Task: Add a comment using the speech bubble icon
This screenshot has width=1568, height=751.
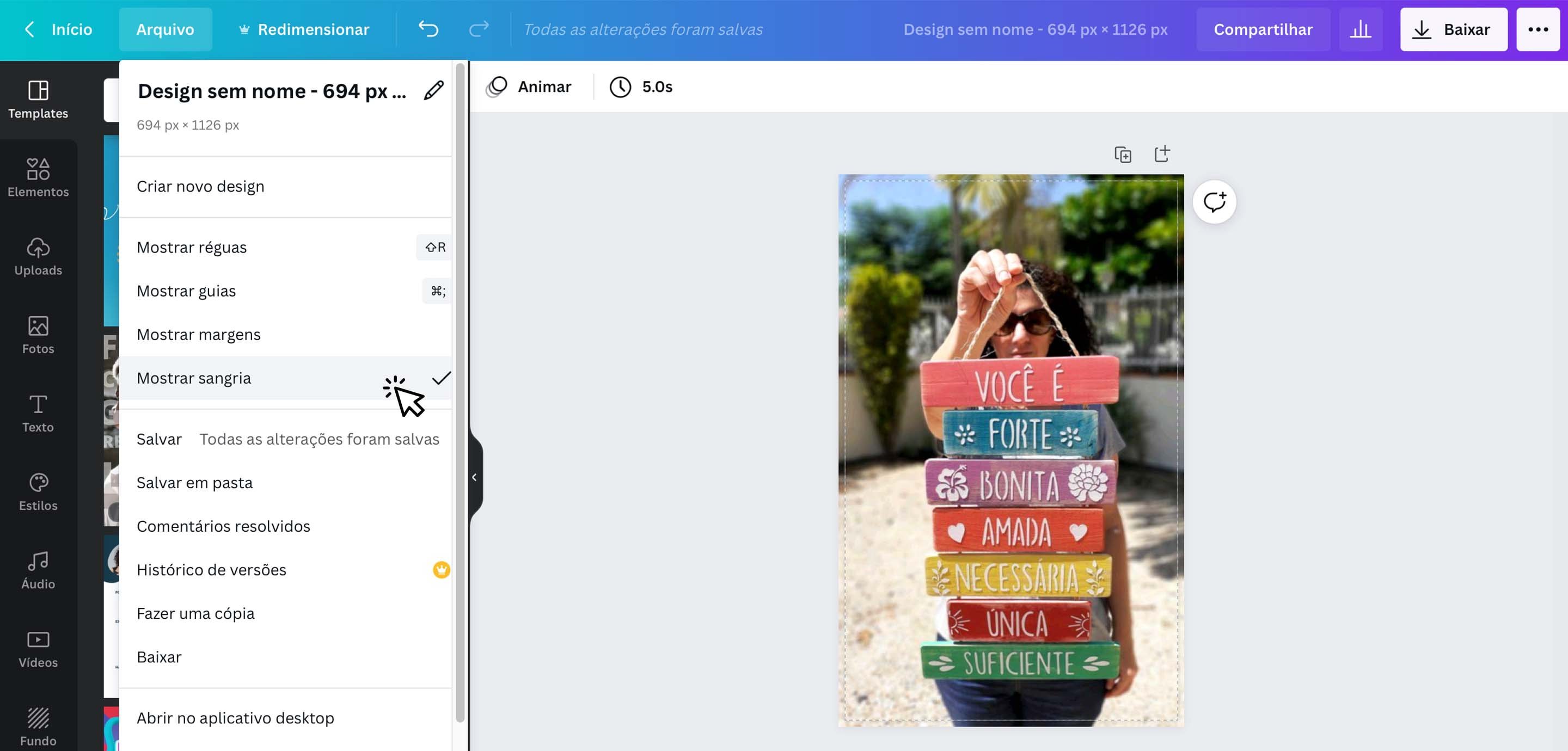Action: point(1215,201)
